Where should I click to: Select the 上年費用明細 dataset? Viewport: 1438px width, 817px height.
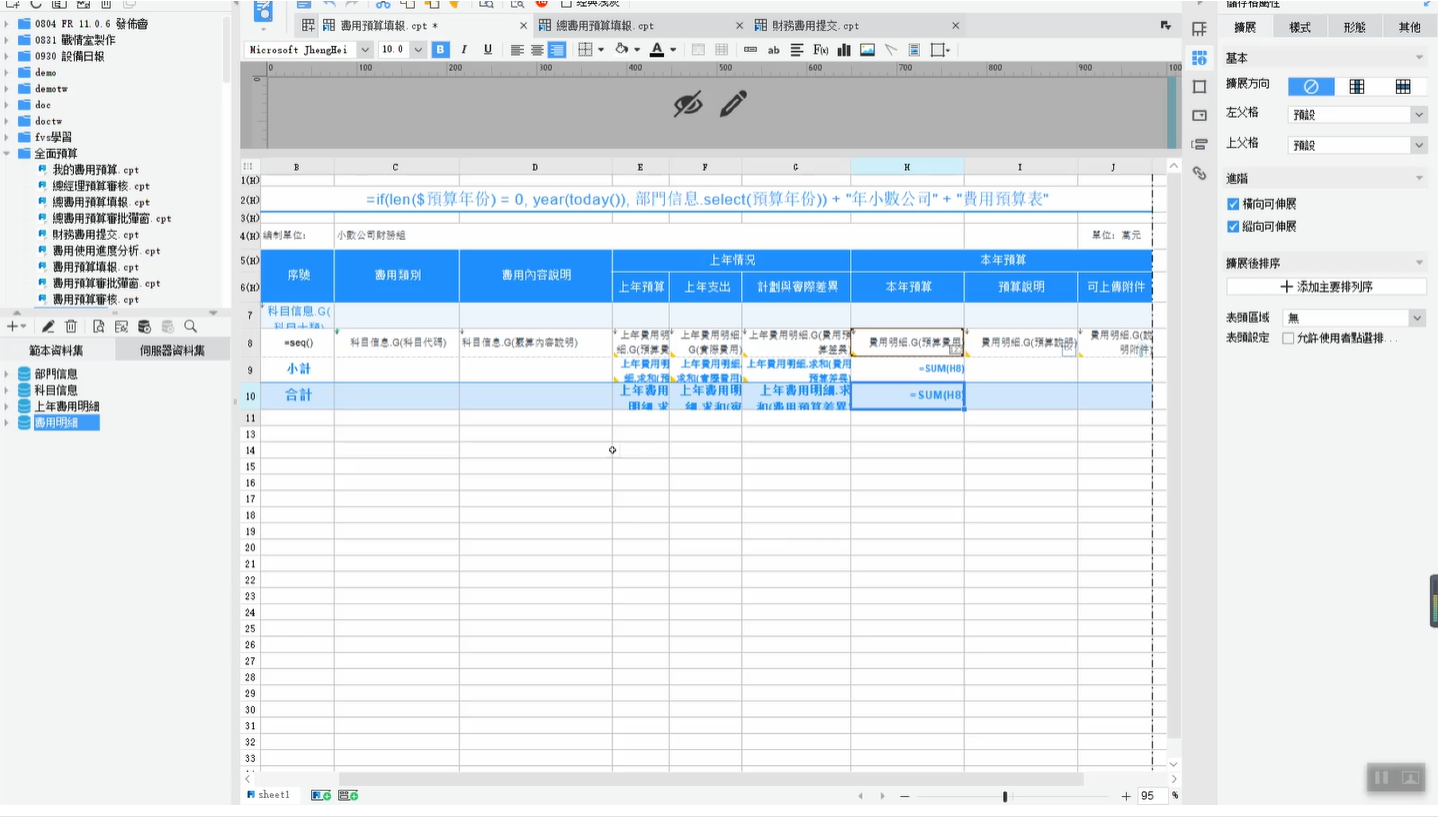tap(66, 406)
